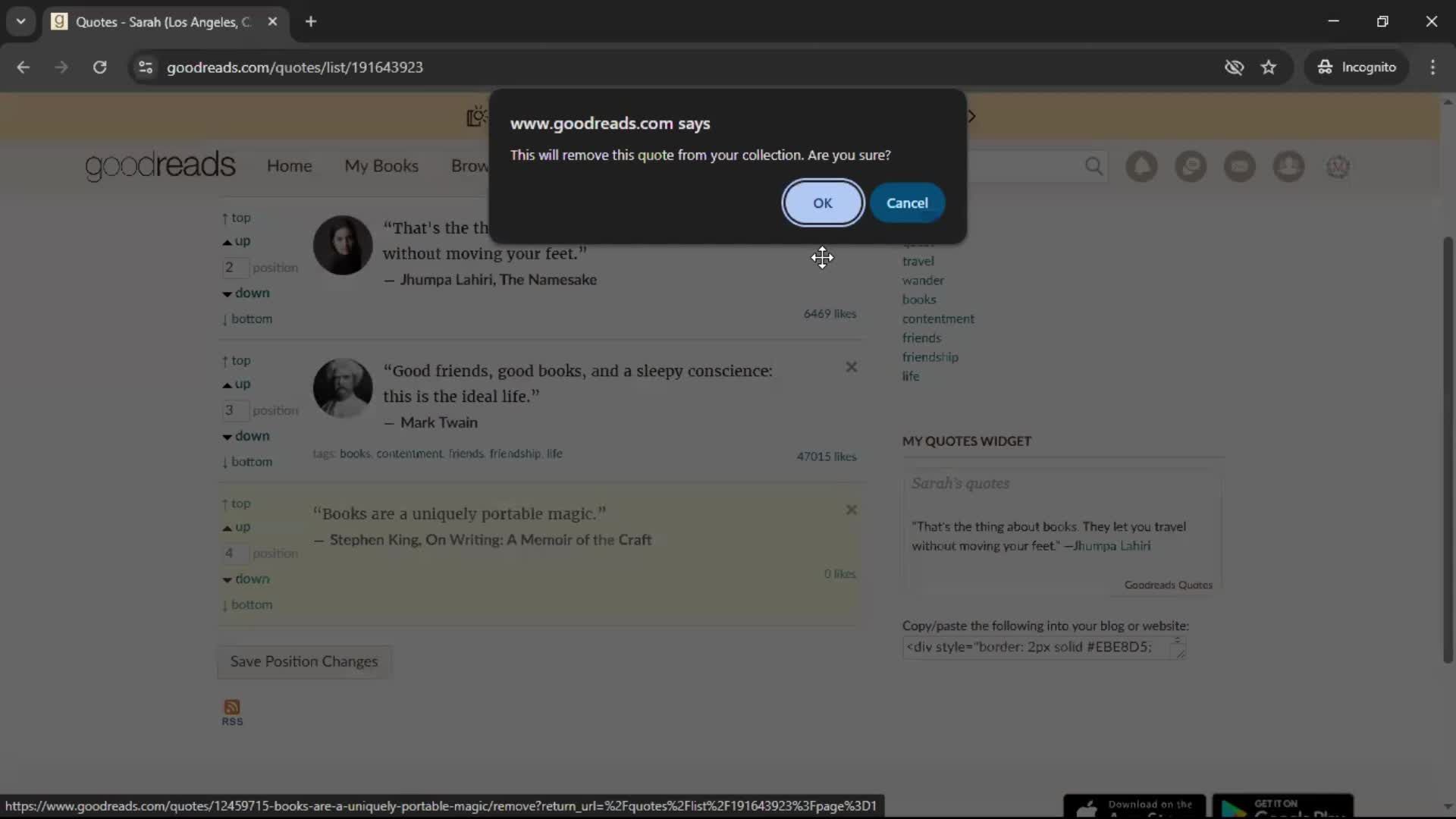The image size is (1456, 819).
Task: Remove Mark Twain quote with X
Action: tap(851, 367)
